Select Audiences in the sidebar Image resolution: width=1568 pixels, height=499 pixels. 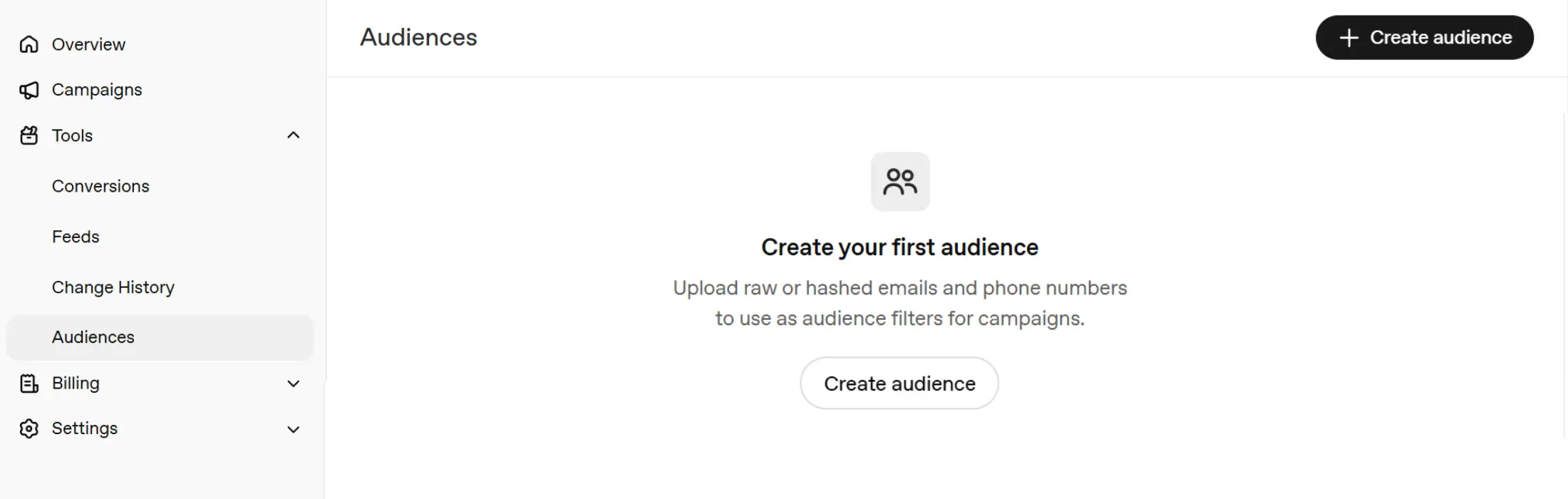[160, 337]
